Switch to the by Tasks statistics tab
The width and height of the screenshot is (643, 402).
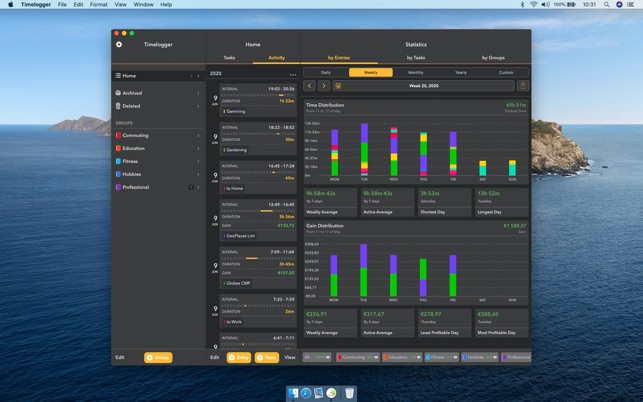pyautogui.click(x=416, y=58)
